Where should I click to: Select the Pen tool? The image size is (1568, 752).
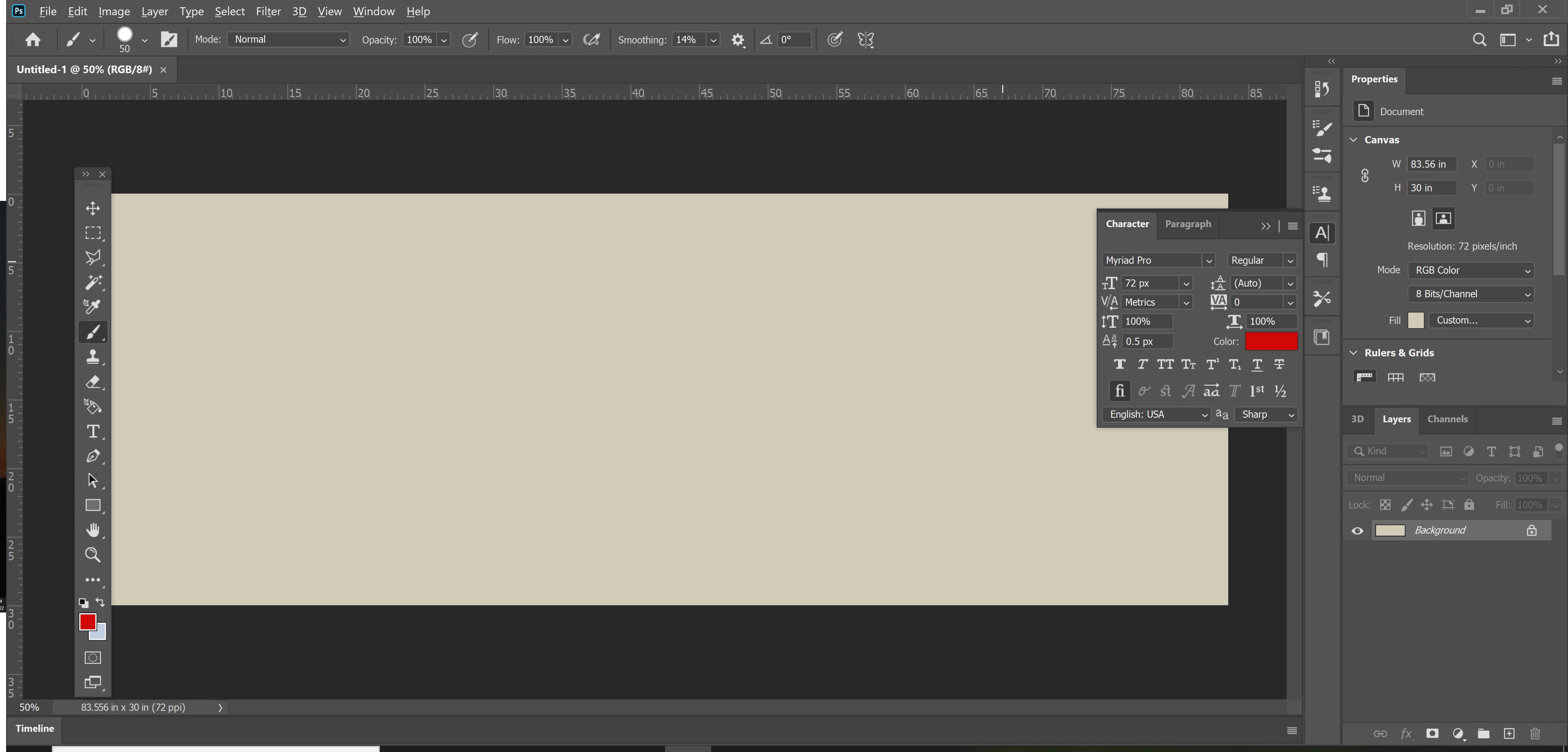point(93,456)
